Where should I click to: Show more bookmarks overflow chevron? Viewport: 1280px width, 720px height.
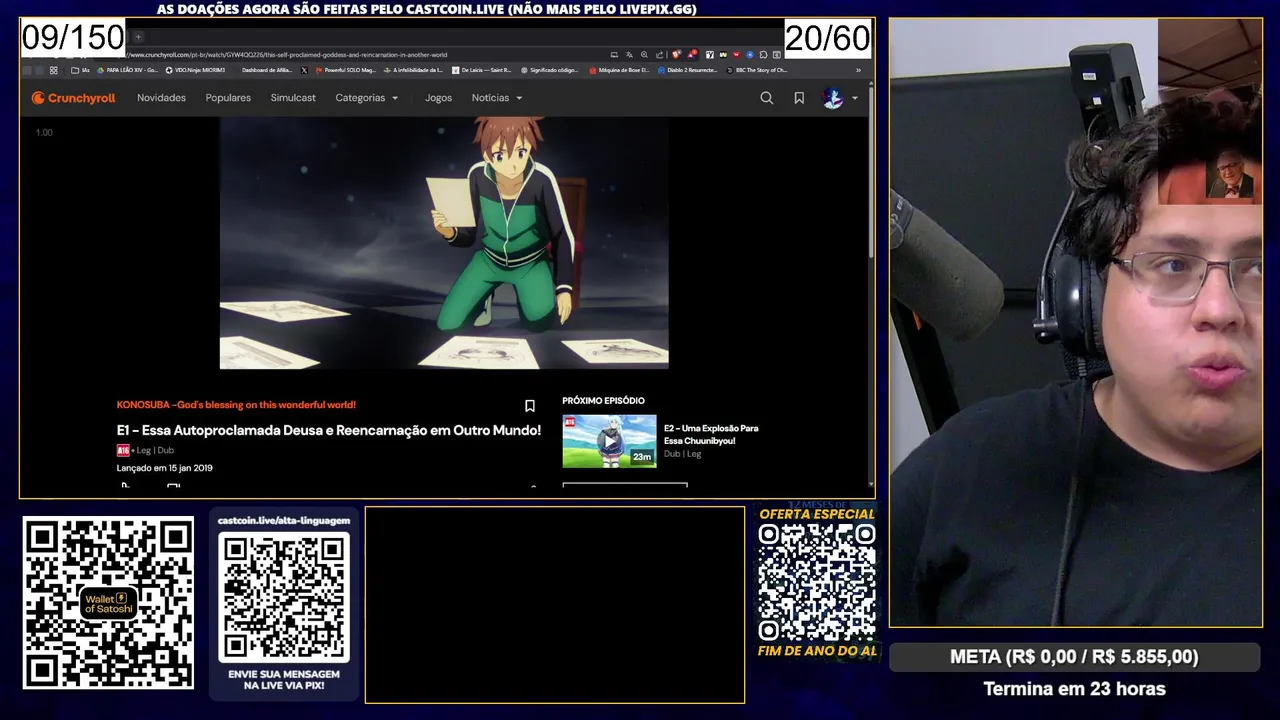pos(858,70)
